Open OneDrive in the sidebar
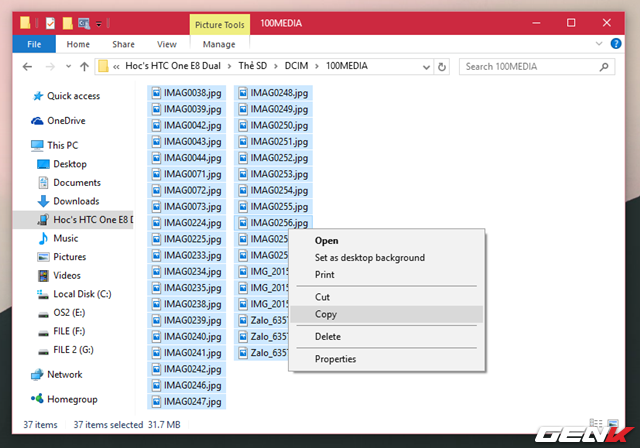The image size is (640, 448). (66, 121)
